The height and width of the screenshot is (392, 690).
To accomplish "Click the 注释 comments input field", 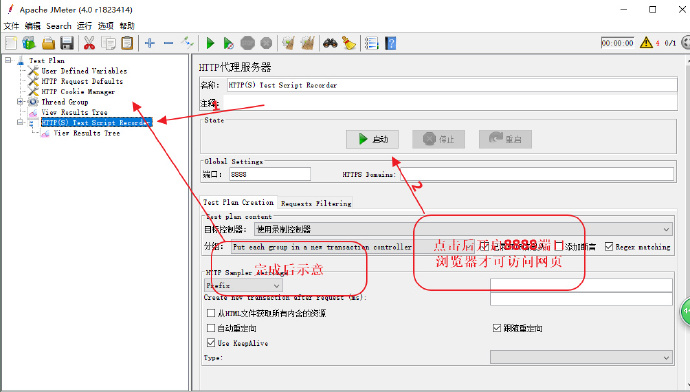I will 450,103.
